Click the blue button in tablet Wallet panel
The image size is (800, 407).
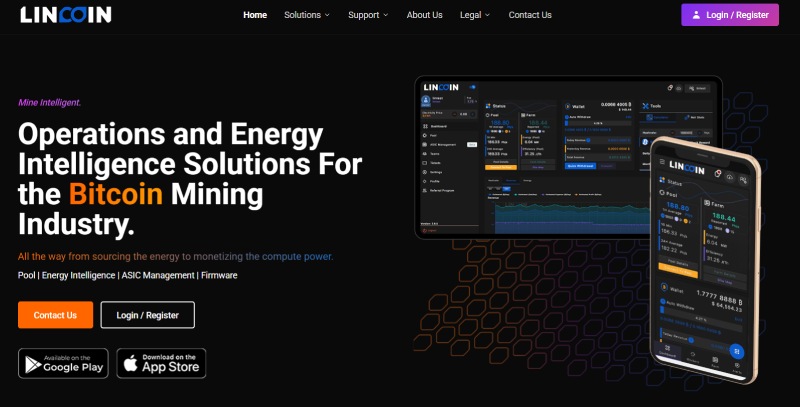[580, 166]
